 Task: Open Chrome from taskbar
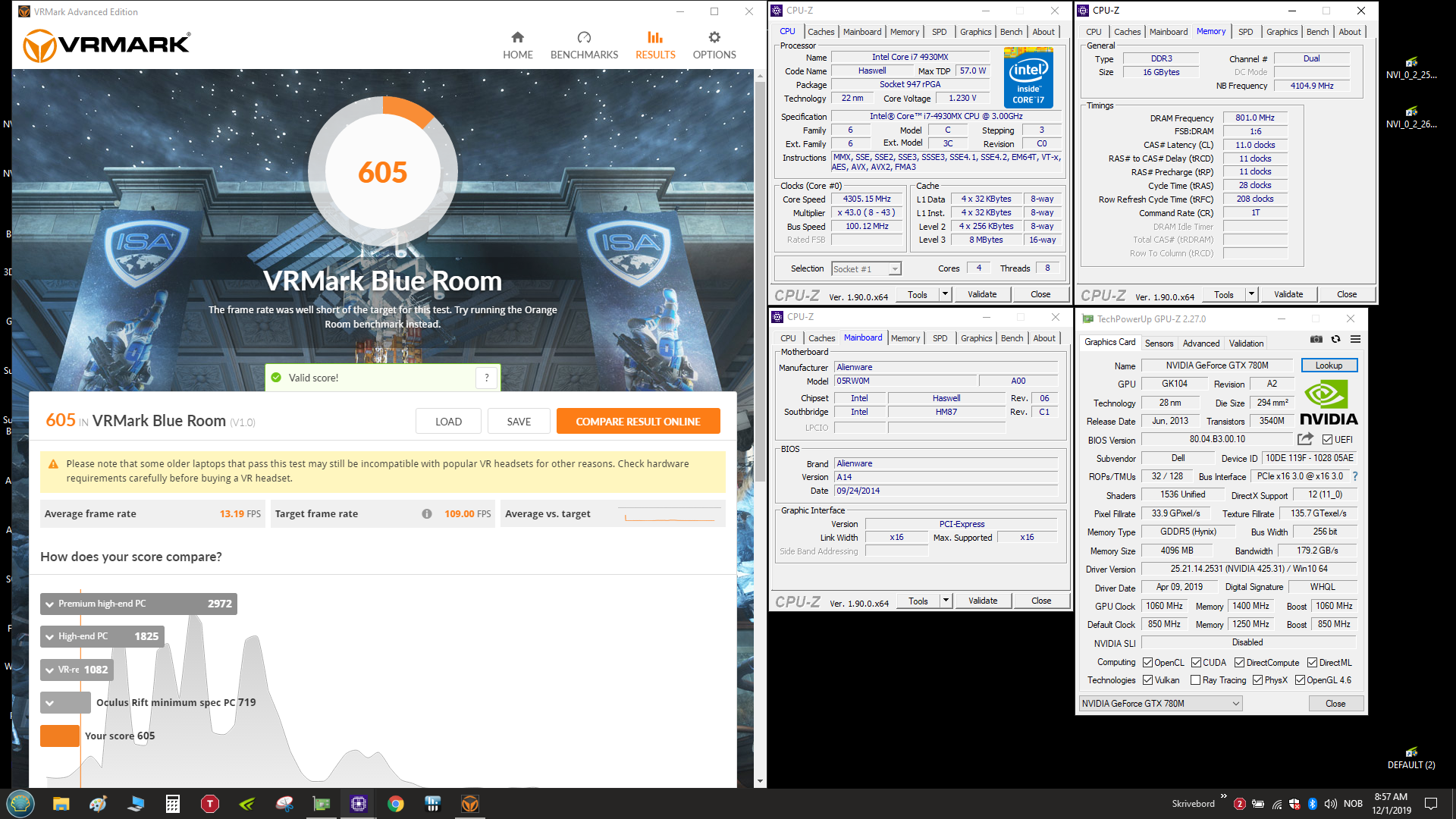pyautogui.click(x=396, y=804)
